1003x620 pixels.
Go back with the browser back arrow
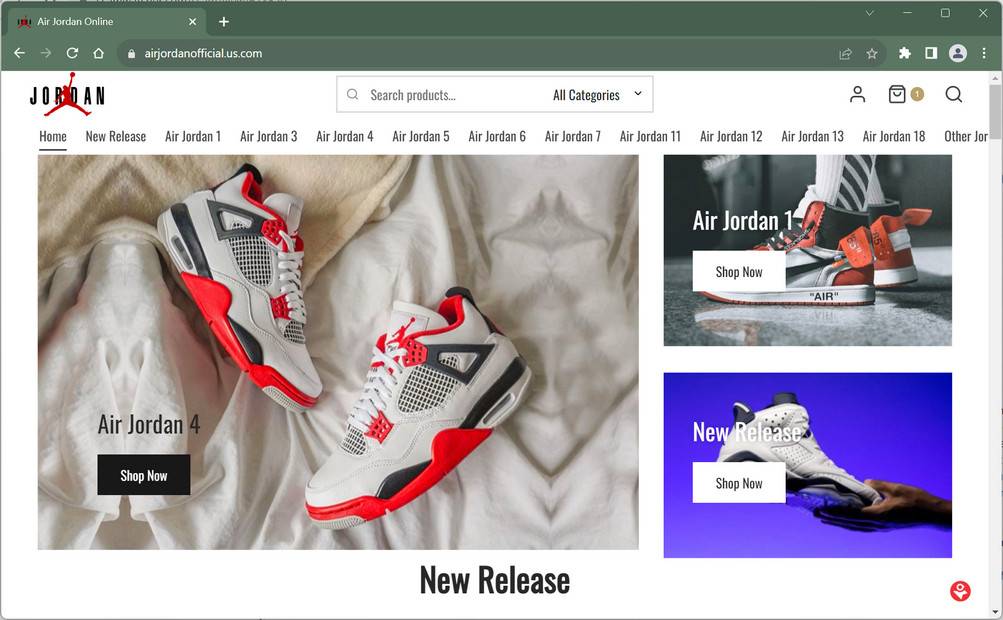(19, 53)
